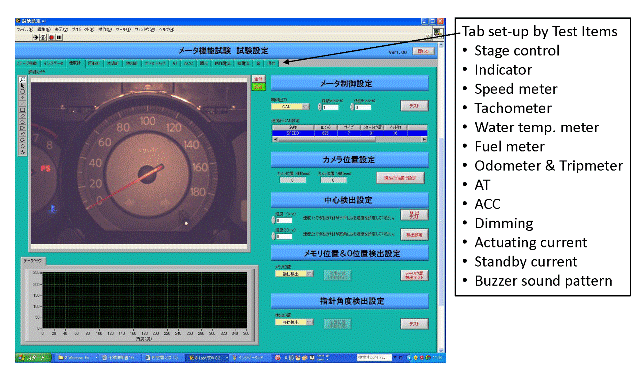Click the highlighted active taskbar item
This screenshot has height=378, width=640.
(207, 358)
